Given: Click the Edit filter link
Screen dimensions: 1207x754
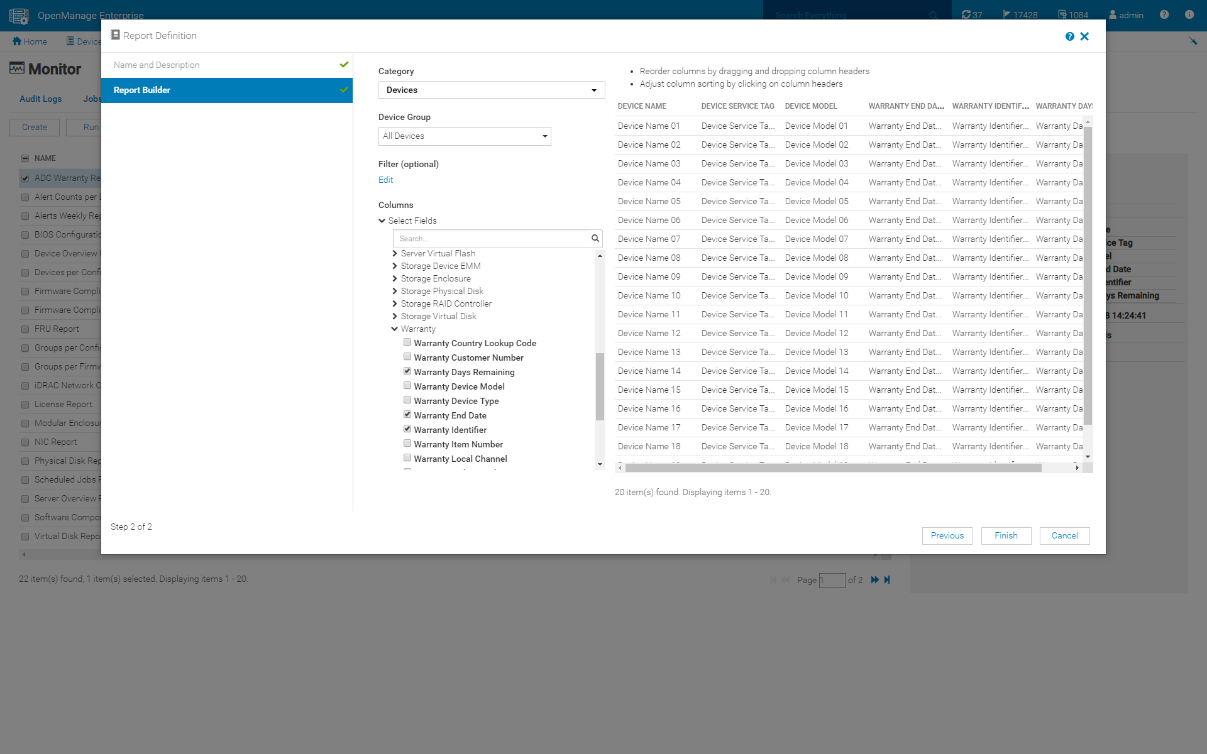Looking at the screenshot, I should tap(386, 181).
